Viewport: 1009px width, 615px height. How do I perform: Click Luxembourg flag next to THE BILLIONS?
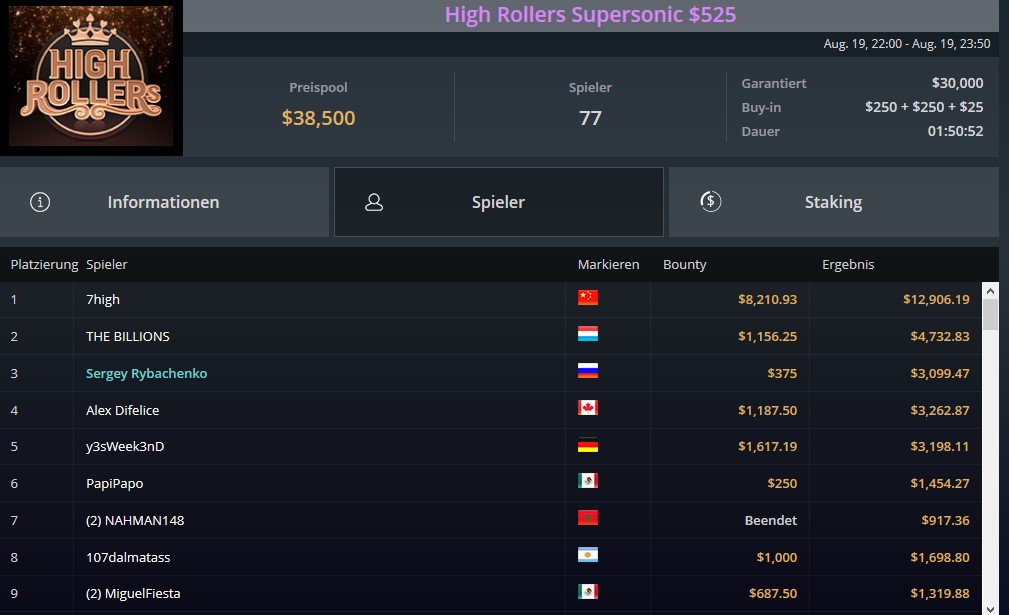[x=588, y=334]
